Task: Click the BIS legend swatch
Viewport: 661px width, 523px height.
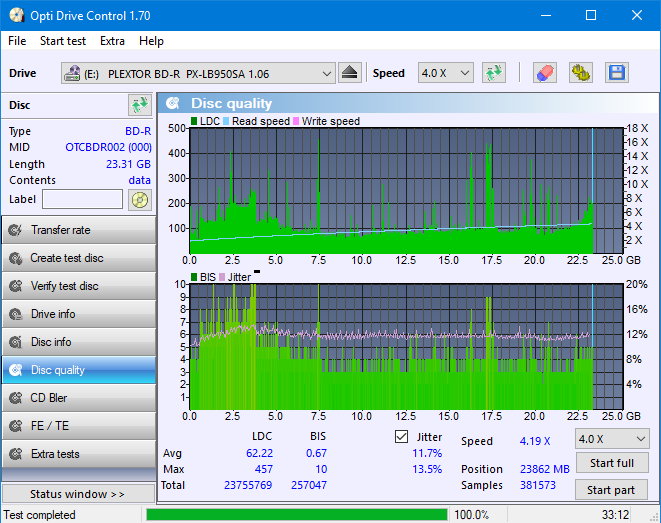Action: pyautogui.click(x=194, y=277)
